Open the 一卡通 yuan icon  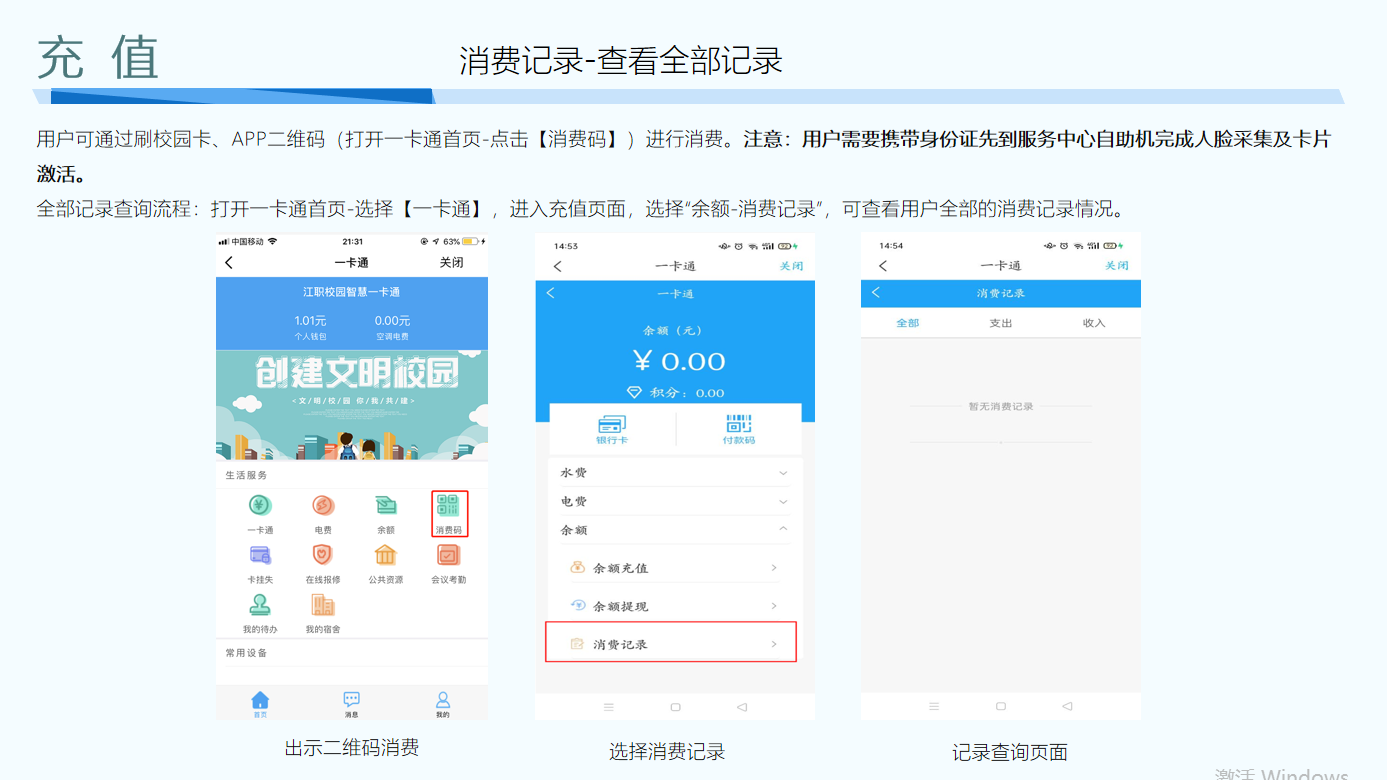pos(260,506)
